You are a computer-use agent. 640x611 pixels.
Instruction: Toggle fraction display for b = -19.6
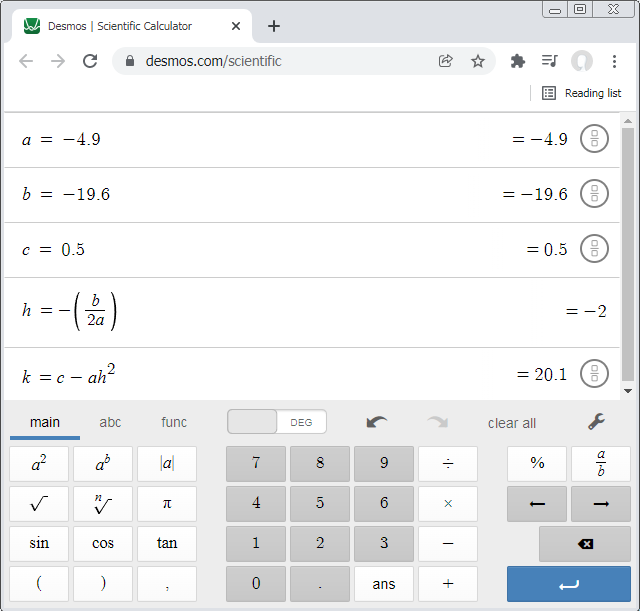tap(594, 193)
